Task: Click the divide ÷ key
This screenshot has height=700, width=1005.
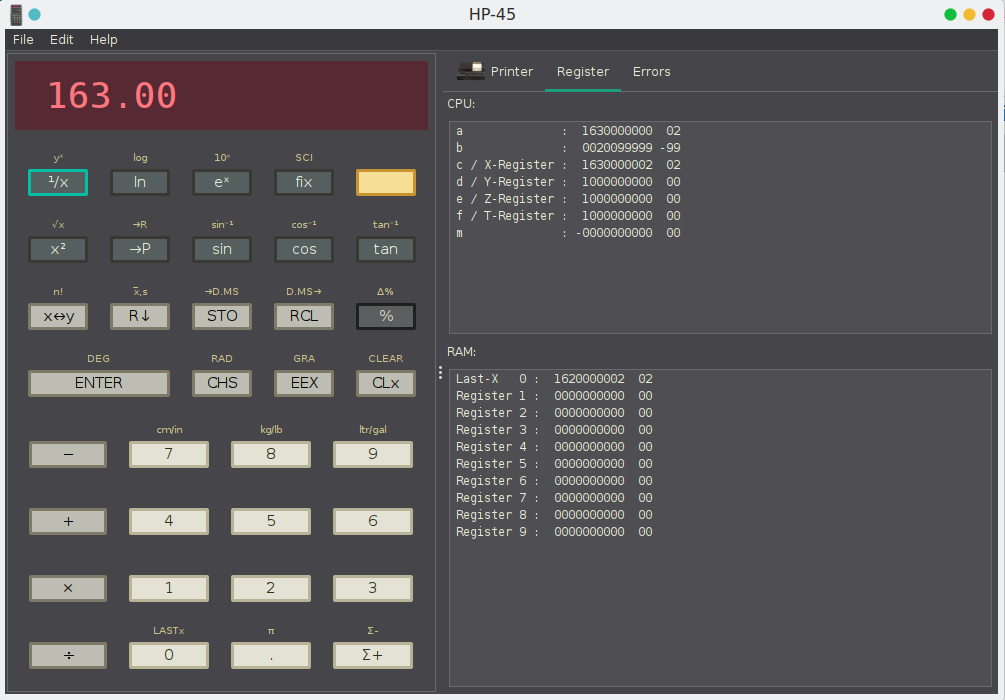Action: 68,655
